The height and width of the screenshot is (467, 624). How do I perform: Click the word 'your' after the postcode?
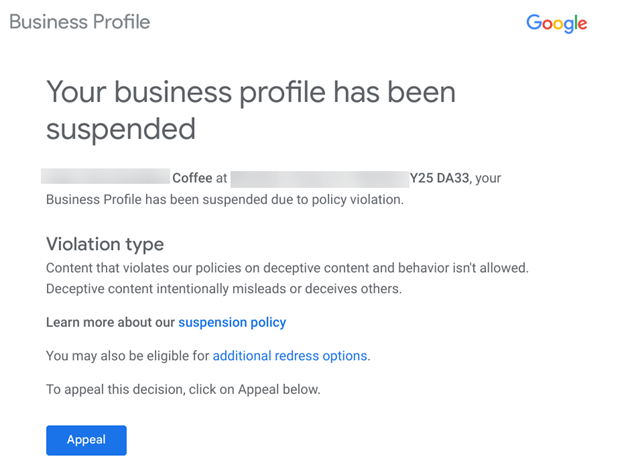pyautogui.click(x=490, y=178)
